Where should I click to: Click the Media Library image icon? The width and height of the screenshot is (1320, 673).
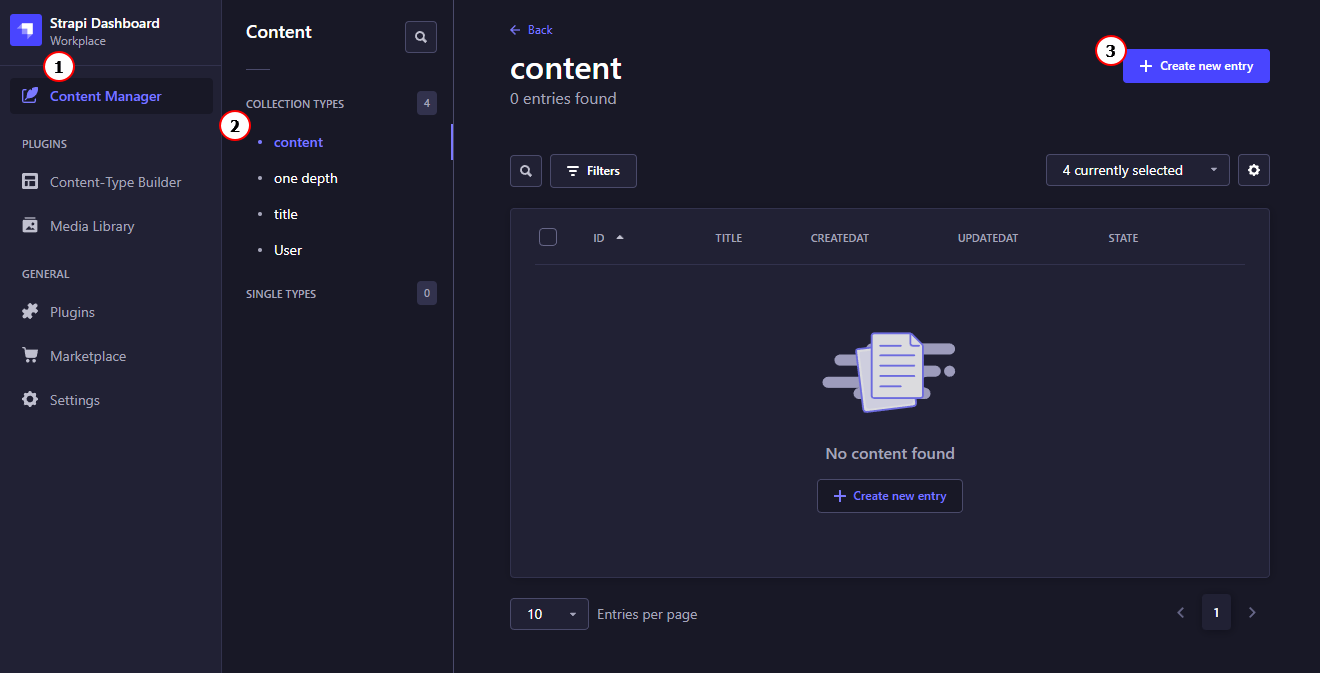(30, 226)
